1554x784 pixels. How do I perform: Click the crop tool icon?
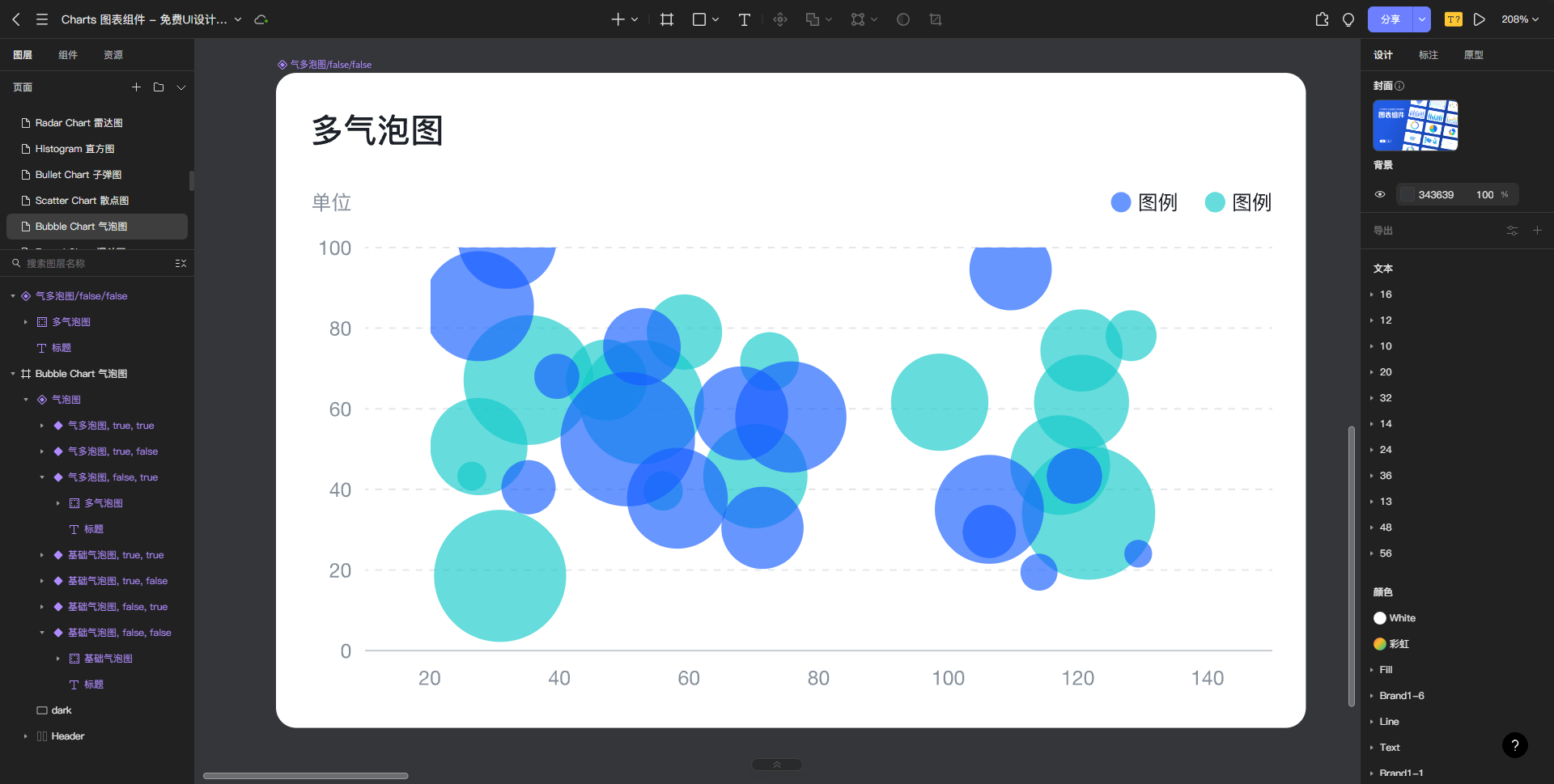pyautogui.click(x=936, y=19)
